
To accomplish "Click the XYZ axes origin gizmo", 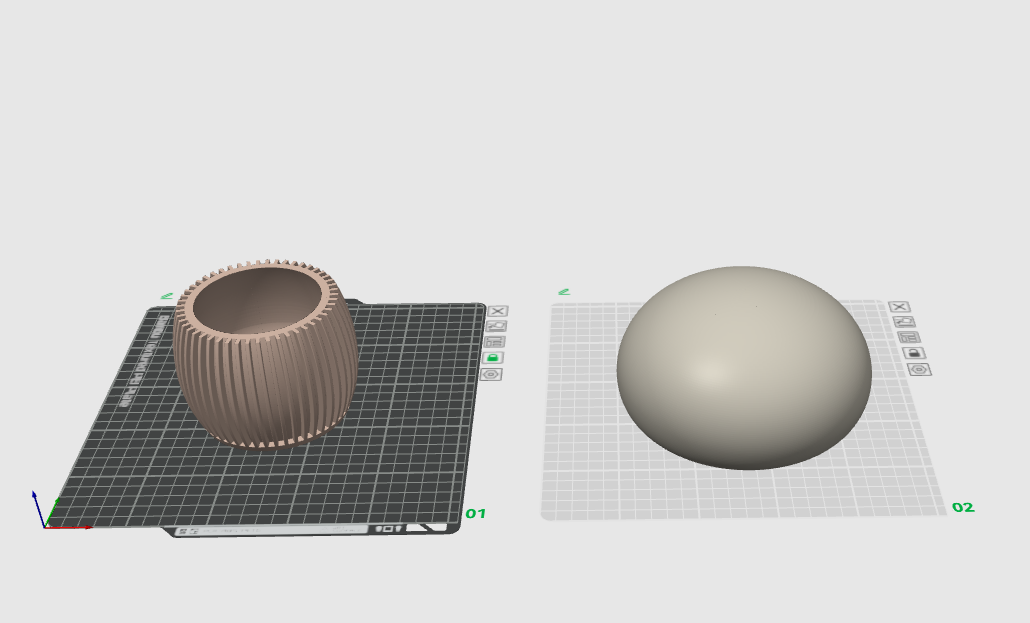I will tap(46, 524).
